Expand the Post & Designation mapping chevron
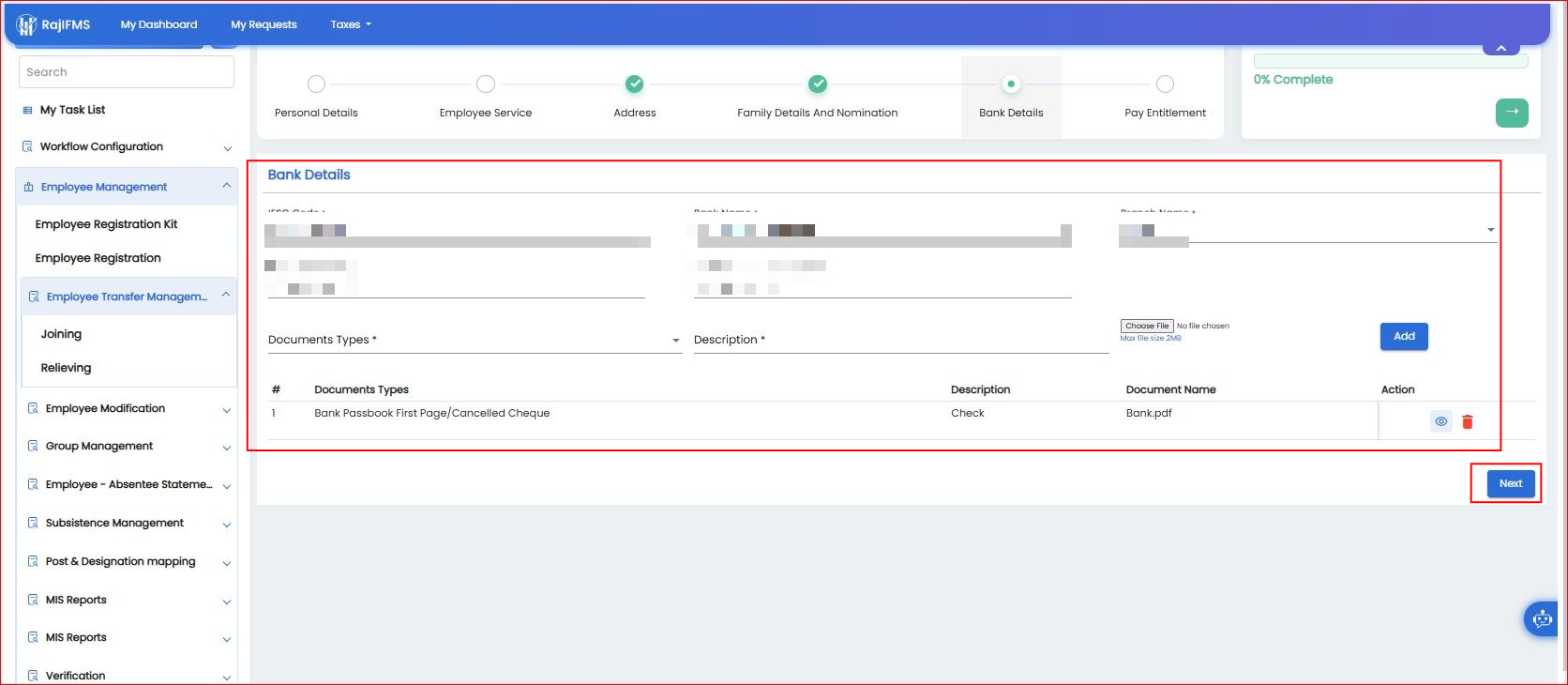The image size is (1568, 685). (227, 563)
